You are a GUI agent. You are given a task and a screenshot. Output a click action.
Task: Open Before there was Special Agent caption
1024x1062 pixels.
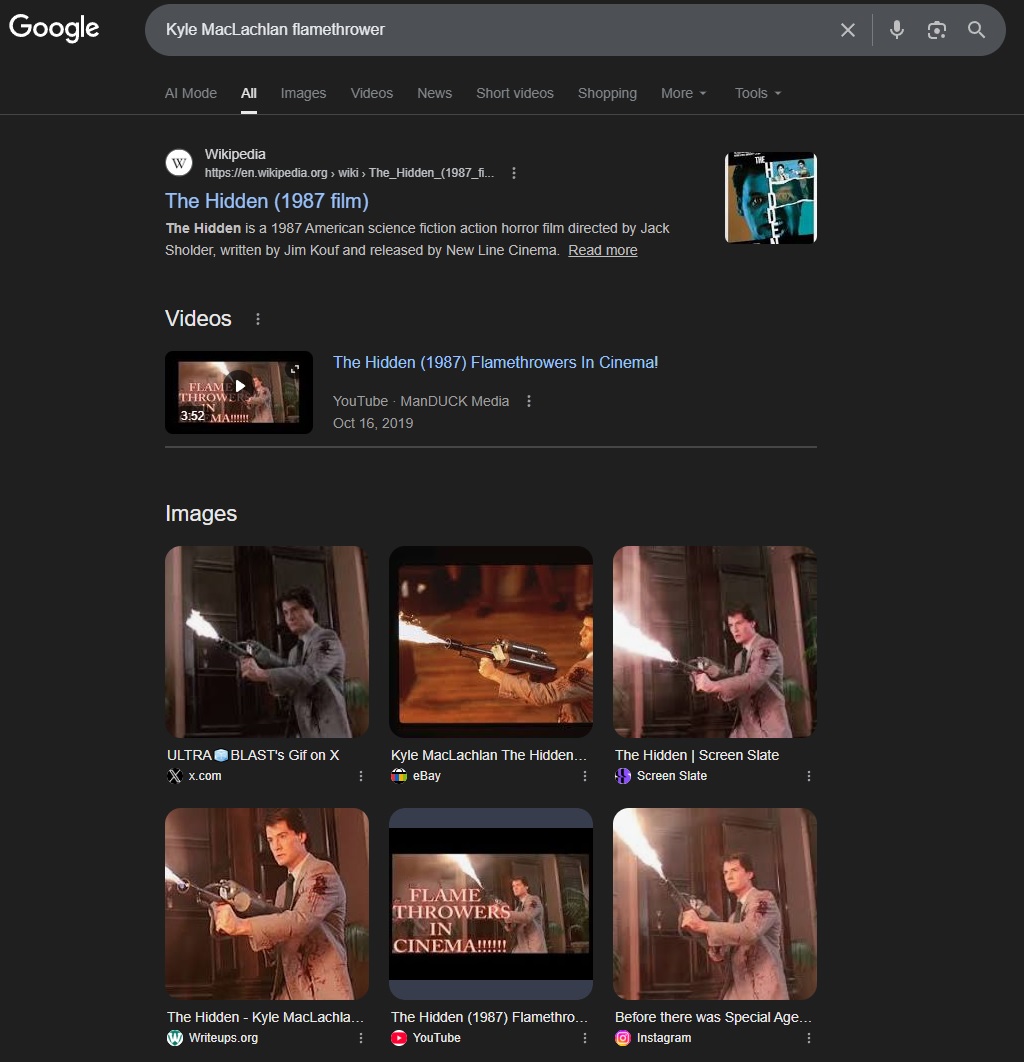tap(713, 1017)
